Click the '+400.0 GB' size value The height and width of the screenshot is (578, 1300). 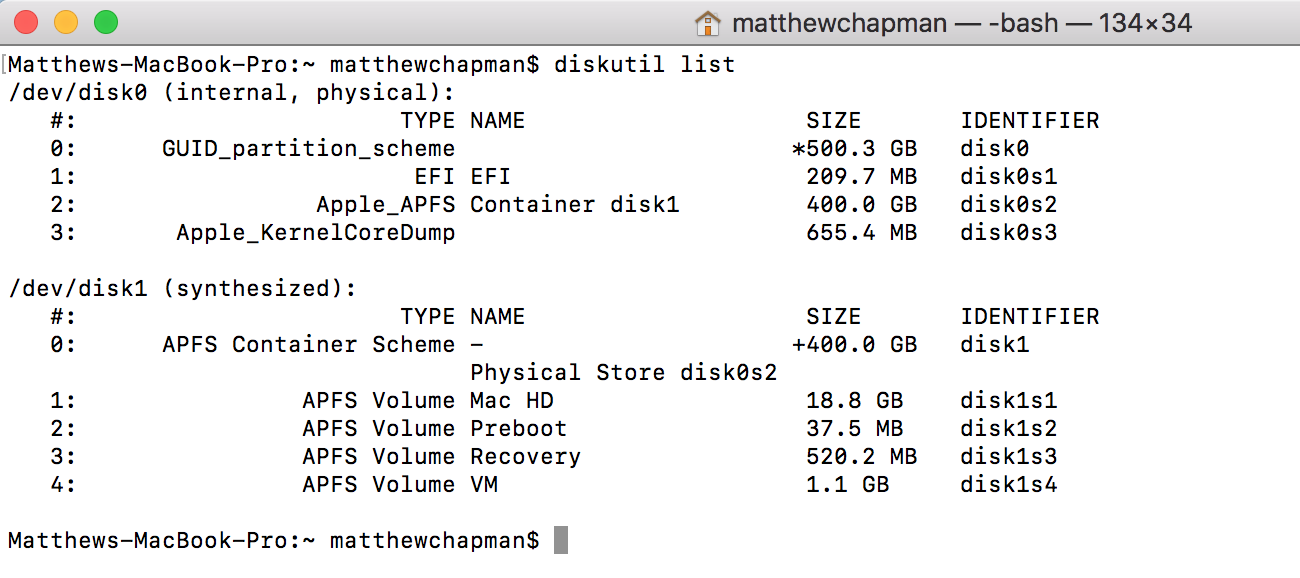tap(854, 345)
